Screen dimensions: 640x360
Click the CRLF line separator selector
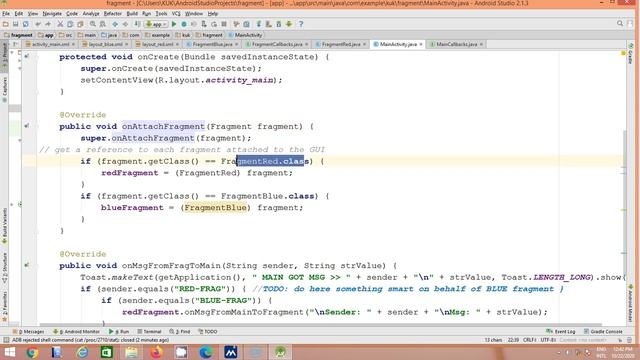point(529,340)
